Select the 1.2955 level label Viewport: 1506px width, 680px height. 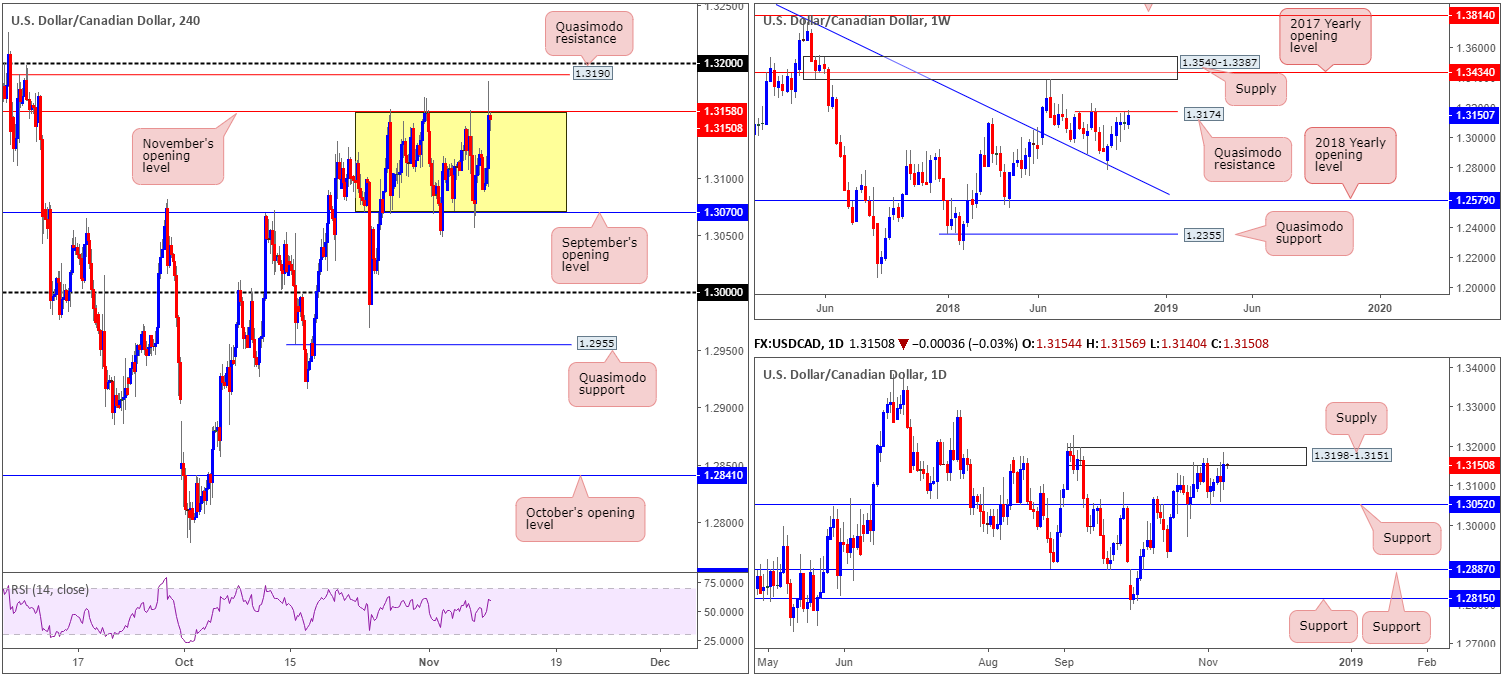click(x=597, y=343)
